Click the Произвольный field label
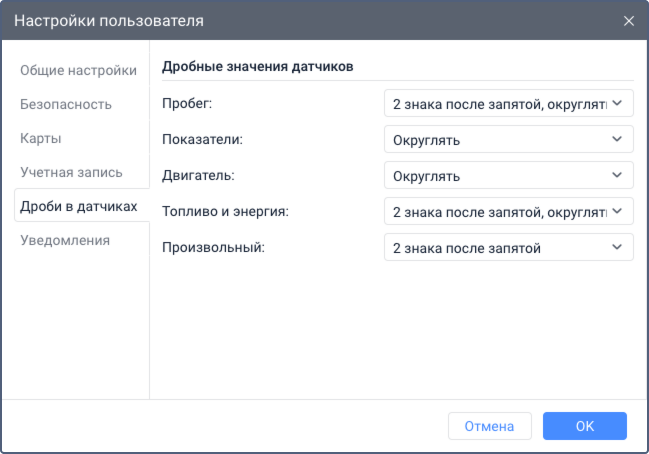 [x=213, y=248]
